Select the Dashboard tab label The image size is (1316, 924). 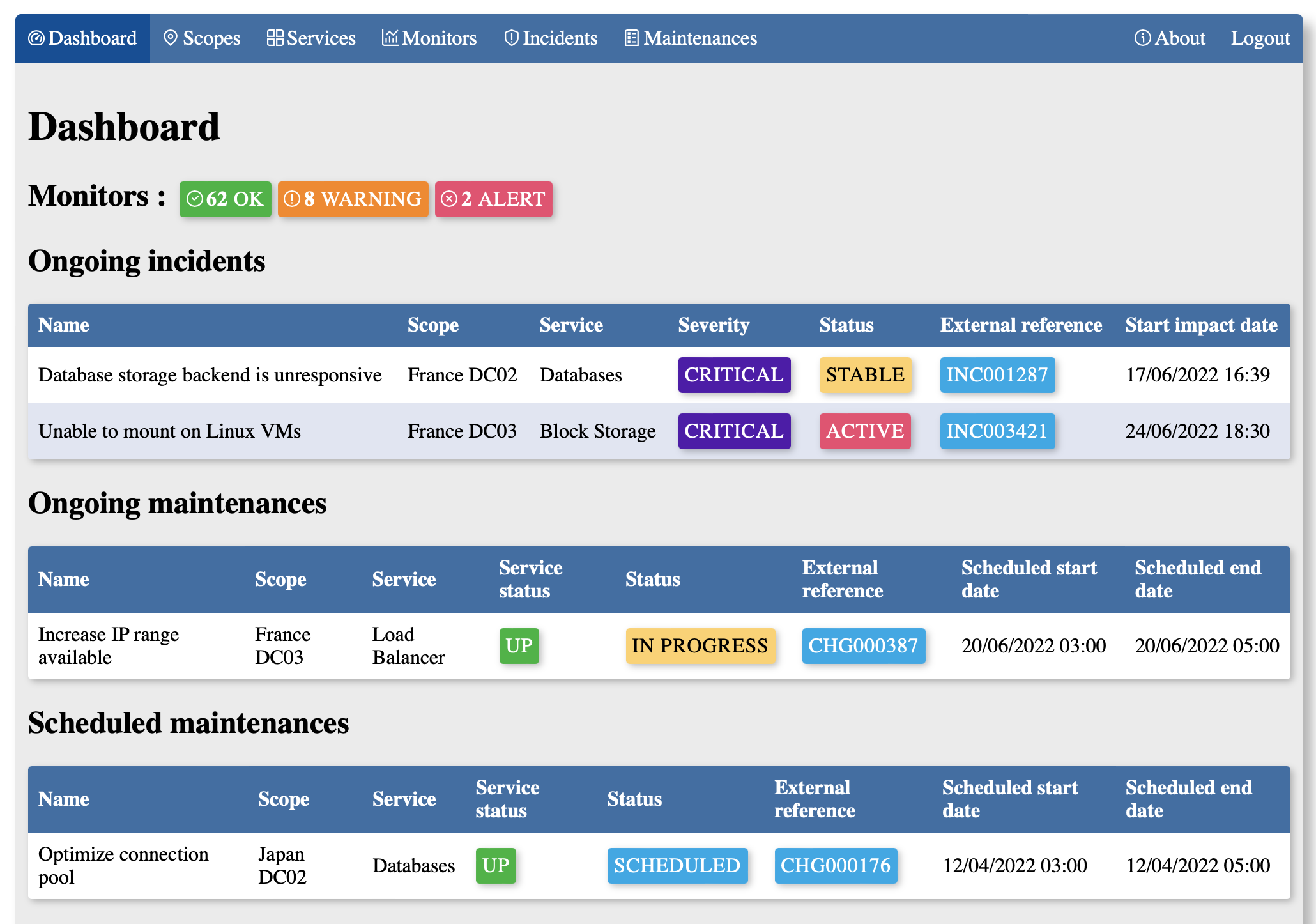[93, 38]
